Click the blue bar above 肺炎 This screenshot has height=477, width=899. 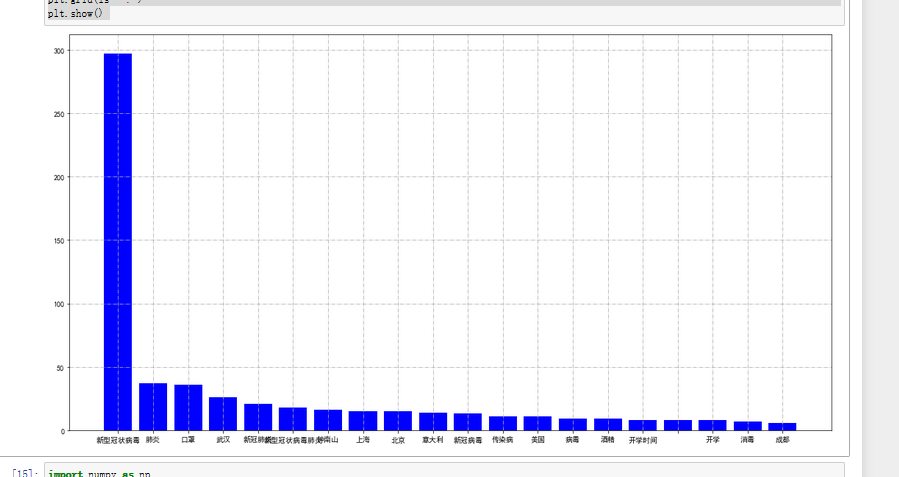(x=153, y=406)
